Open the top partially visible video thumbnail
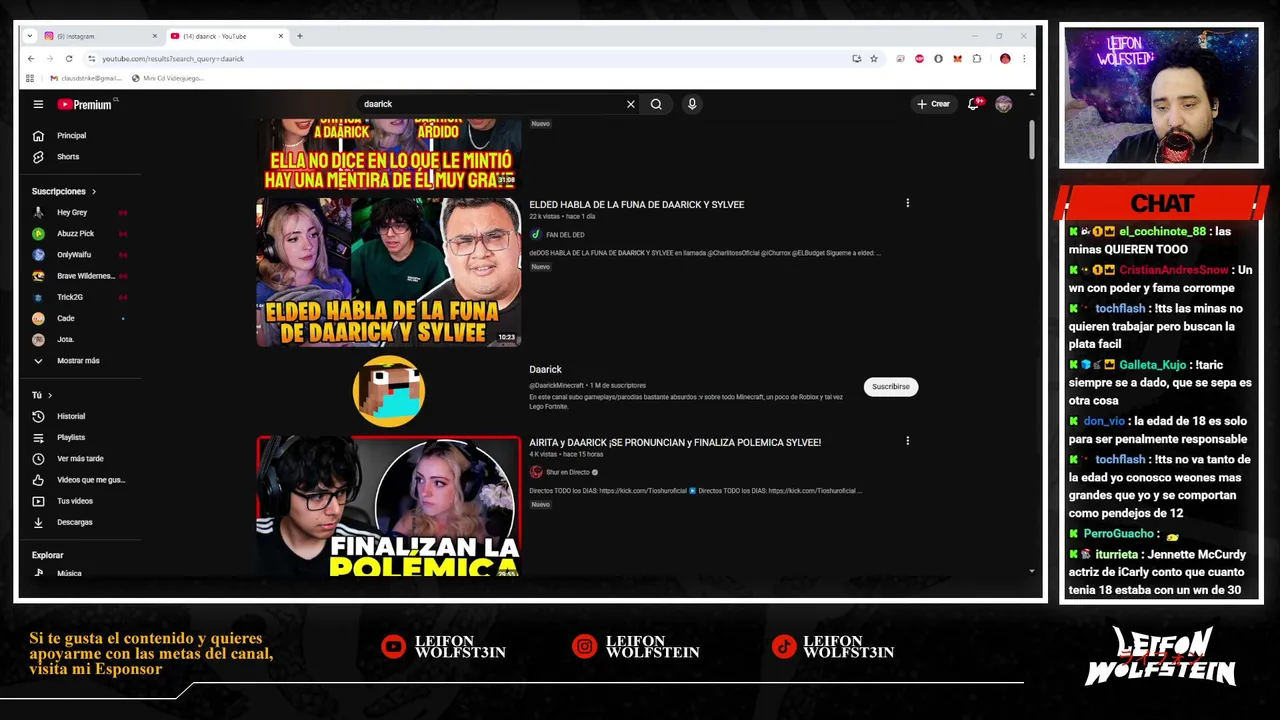 (x=388, y=154)
